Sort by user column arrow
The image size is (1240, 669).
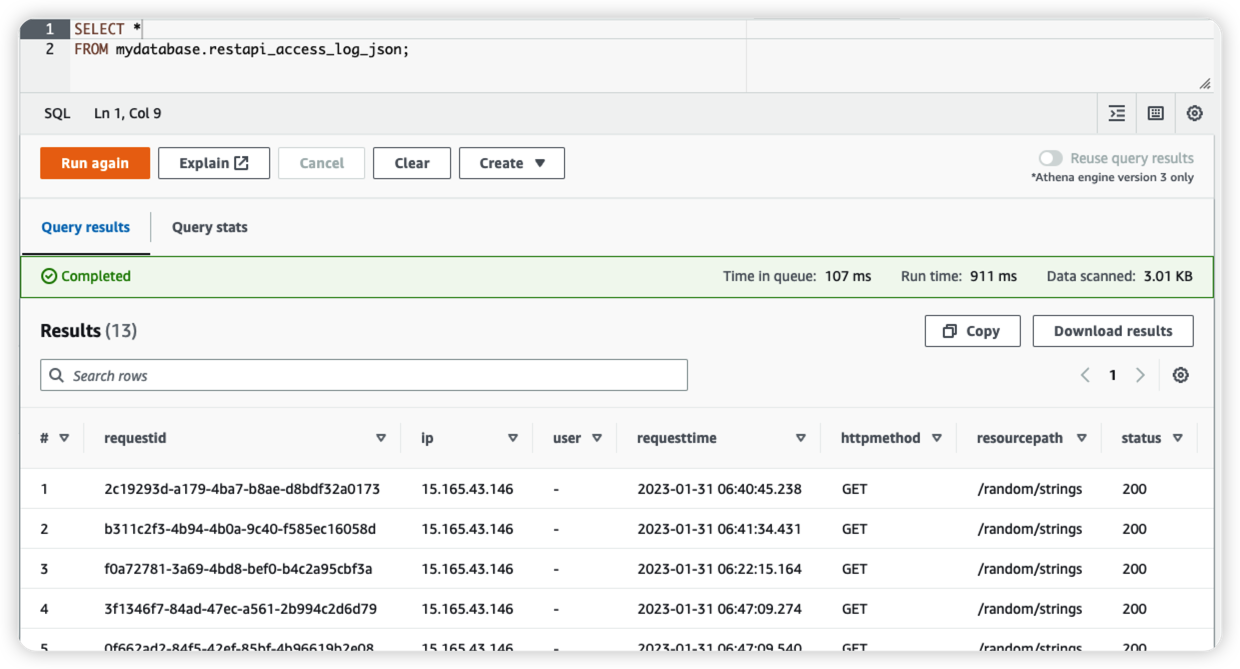pyautogui.click(x=597, y=438)
